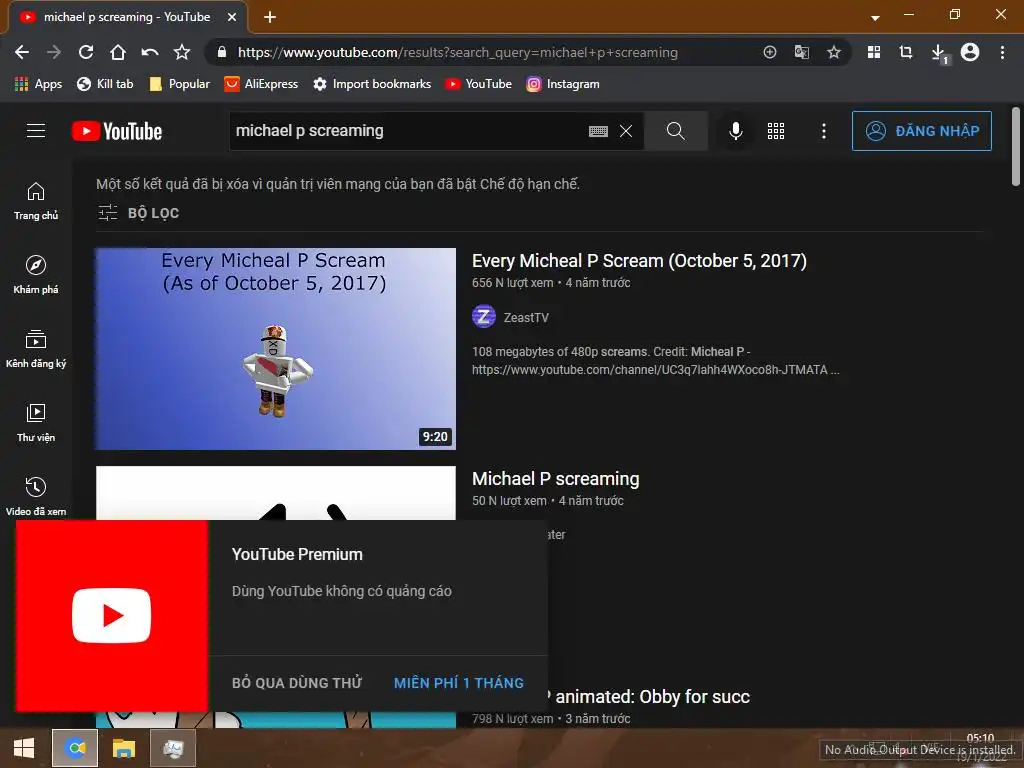
Task: Open the Michael P screaming thumbnail
Action: [276, 493]
